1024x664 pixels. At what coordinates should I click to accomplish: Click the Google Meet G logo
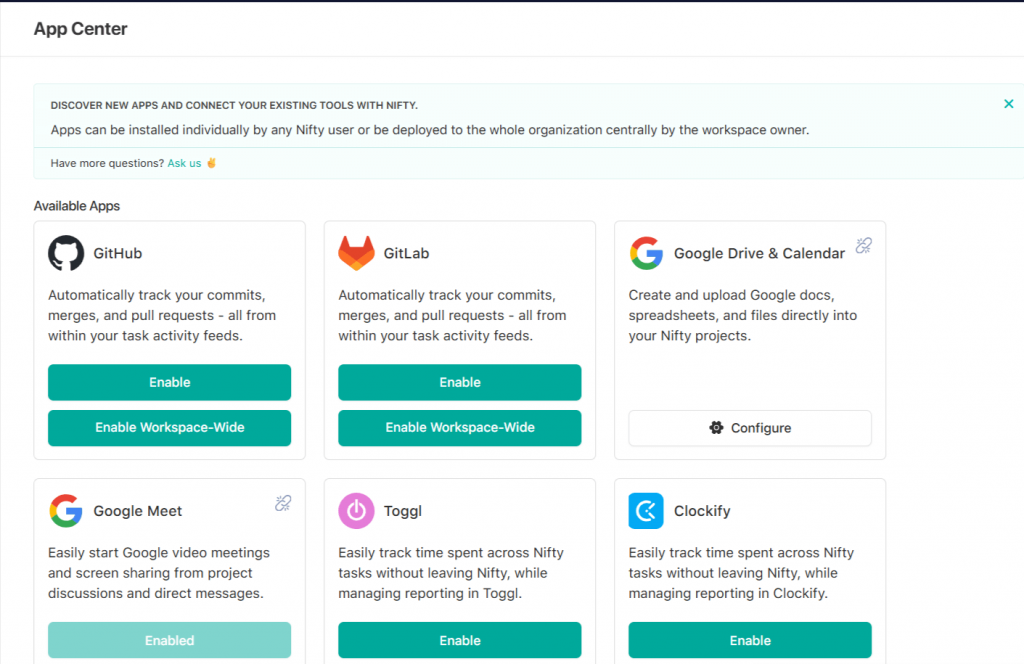pos(66,511)
